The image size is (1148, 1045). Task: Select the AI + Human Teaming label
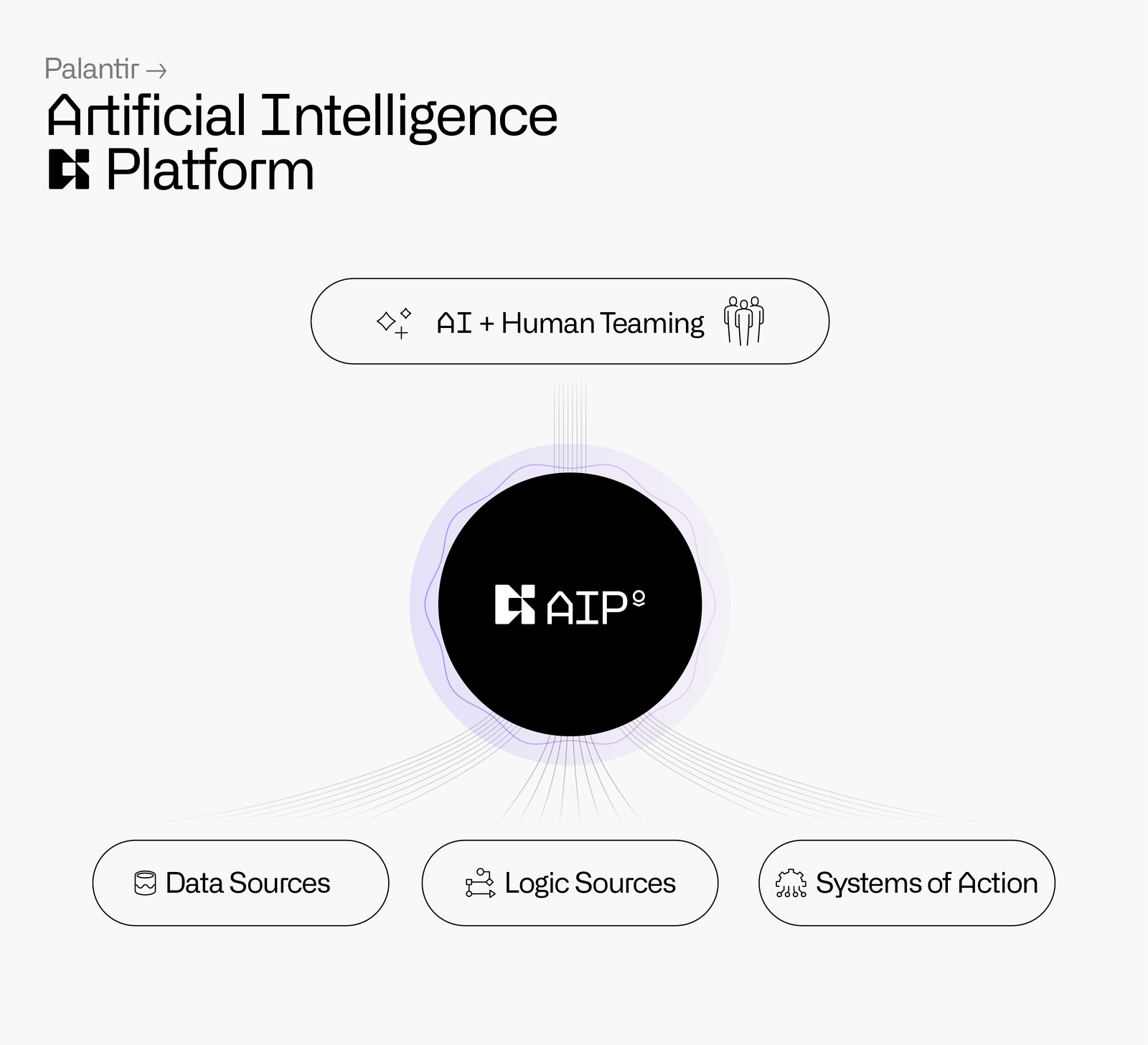coord(570,323)
